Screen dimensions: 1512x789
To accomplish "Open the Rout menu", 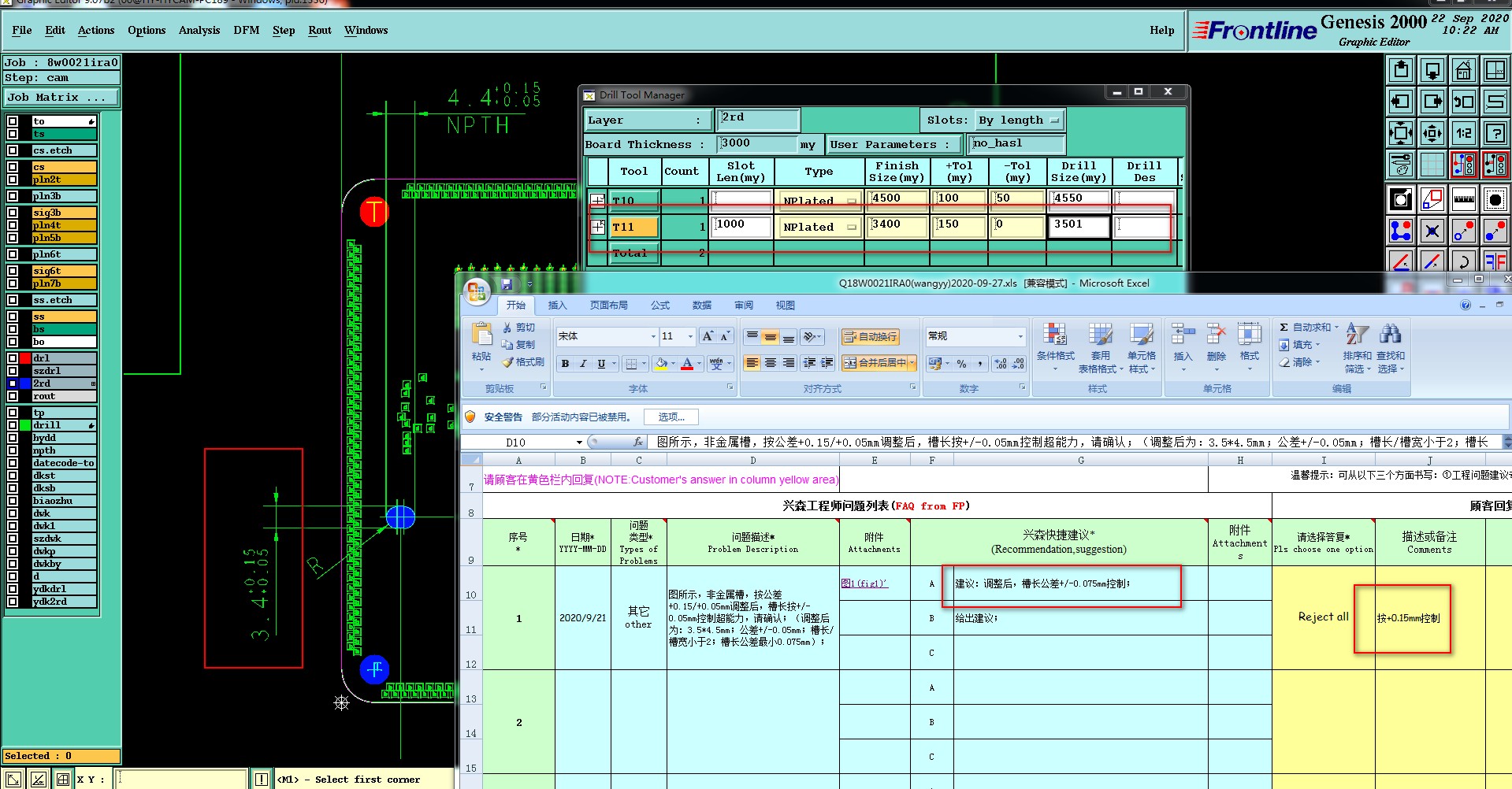I will pos(320,30).
